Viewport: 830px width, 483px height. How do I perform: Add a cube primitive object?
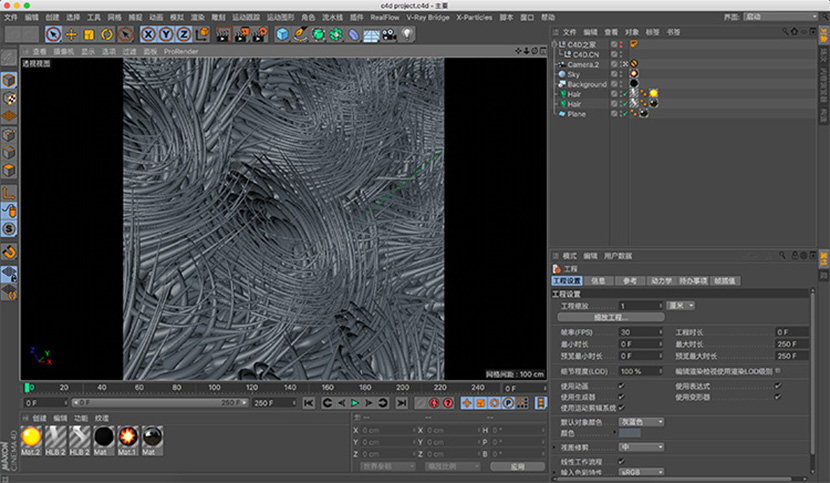point(282,34)
